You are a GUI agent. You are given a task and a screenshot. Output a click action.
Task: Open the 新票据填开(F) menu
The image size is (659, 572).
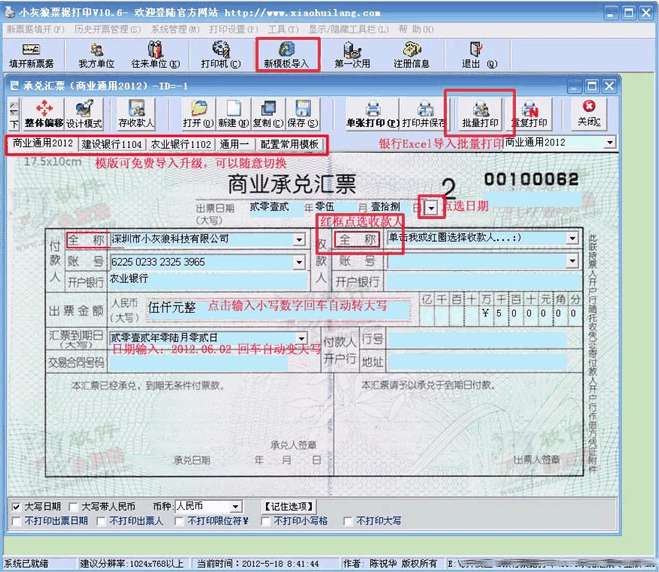(x=35, y=29)
